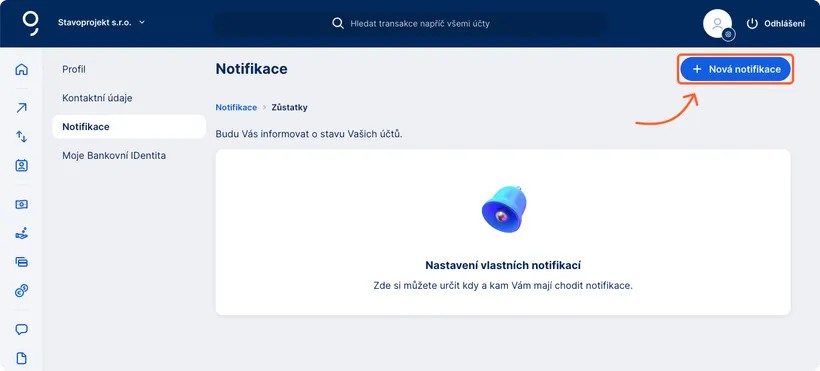The height and width of the screenshot is (371, 820).
Task: Select the Notifikace menu item
Action: tap(129, 127)
